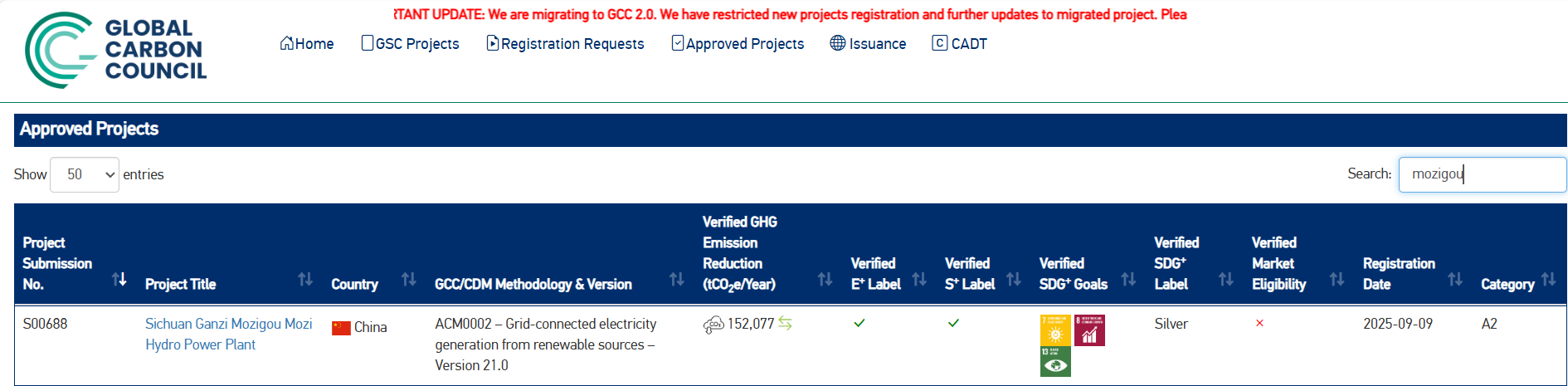The height and width of the screenshot is (386, 1568).
Task: Click the red X market eligibility icon
Action: click(1259, 324)
